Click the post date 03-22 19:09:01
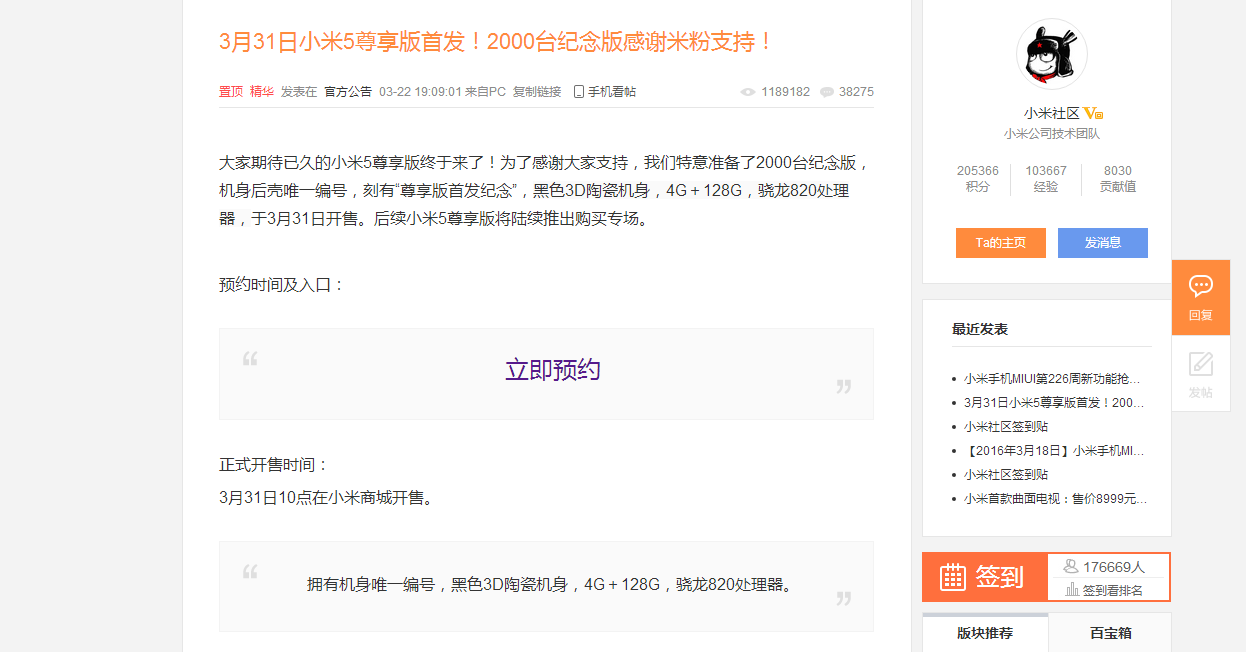The width and height of the screenshot is (1246, 652). 420,92
